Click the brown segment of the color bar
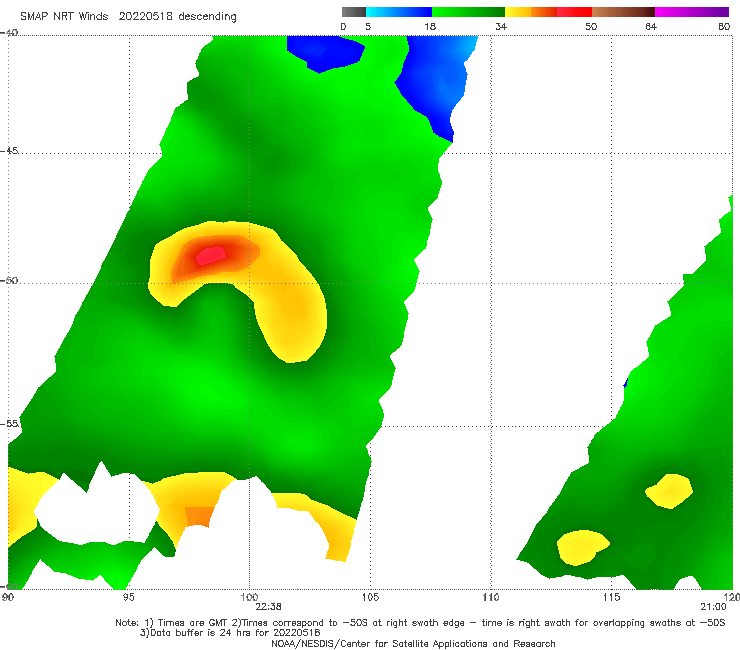740x650 pixels. coord(623,12)
